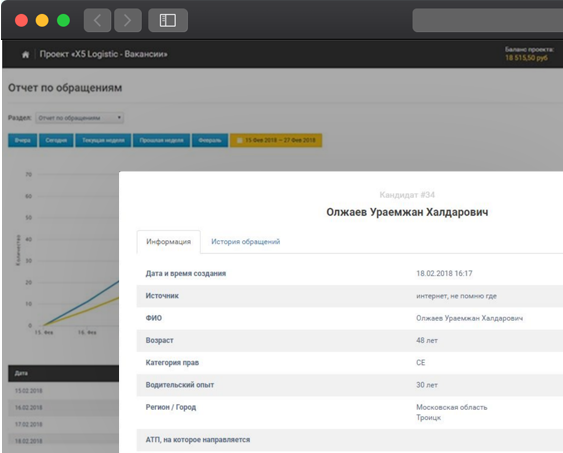Screen dimensions: 563x453
Task: Go forward with browser forward arrow
Action: (x=128, y=20)
